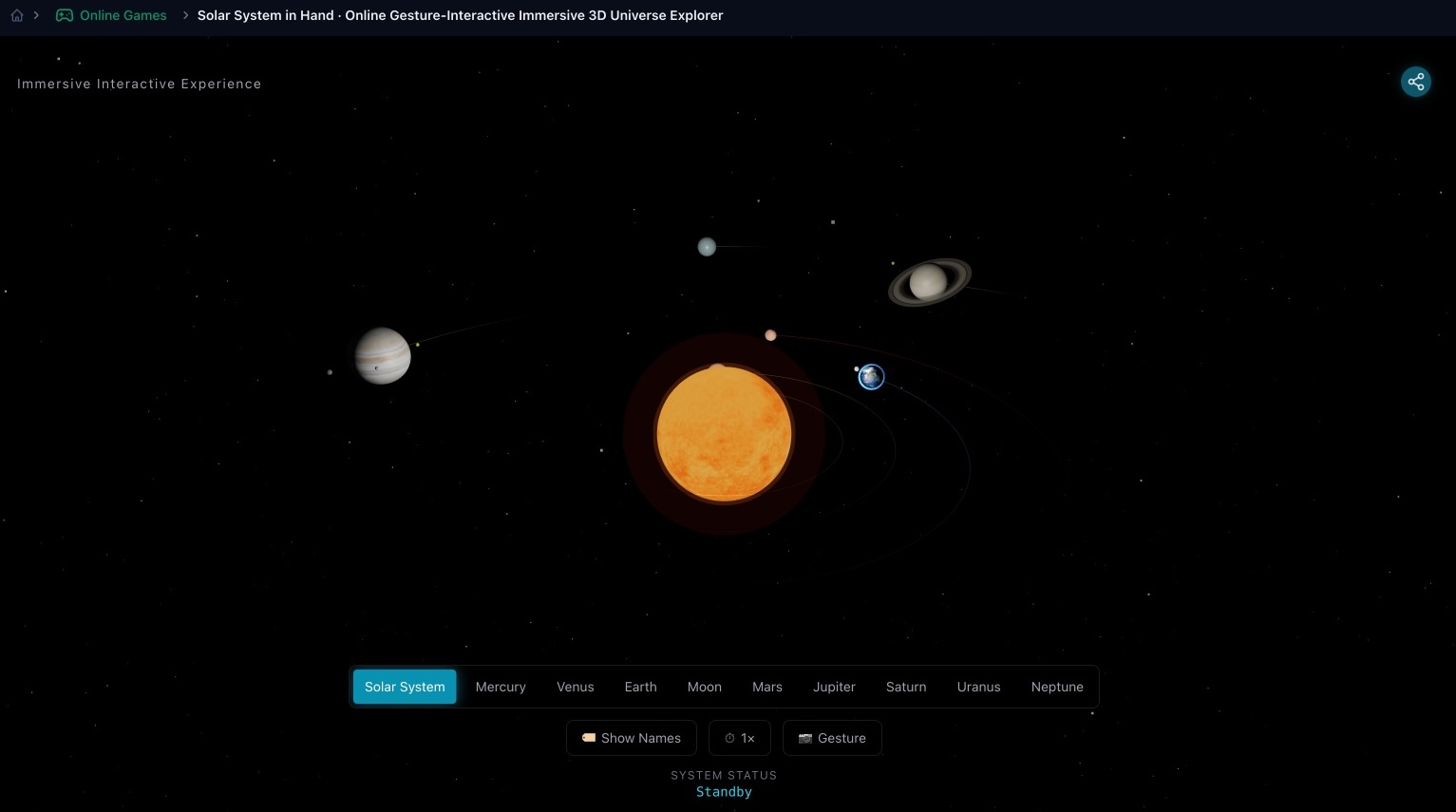Viewport: 1456px width, 812px height.
Task: Choose the Saturn tab
Action: (x=906, y=687)
